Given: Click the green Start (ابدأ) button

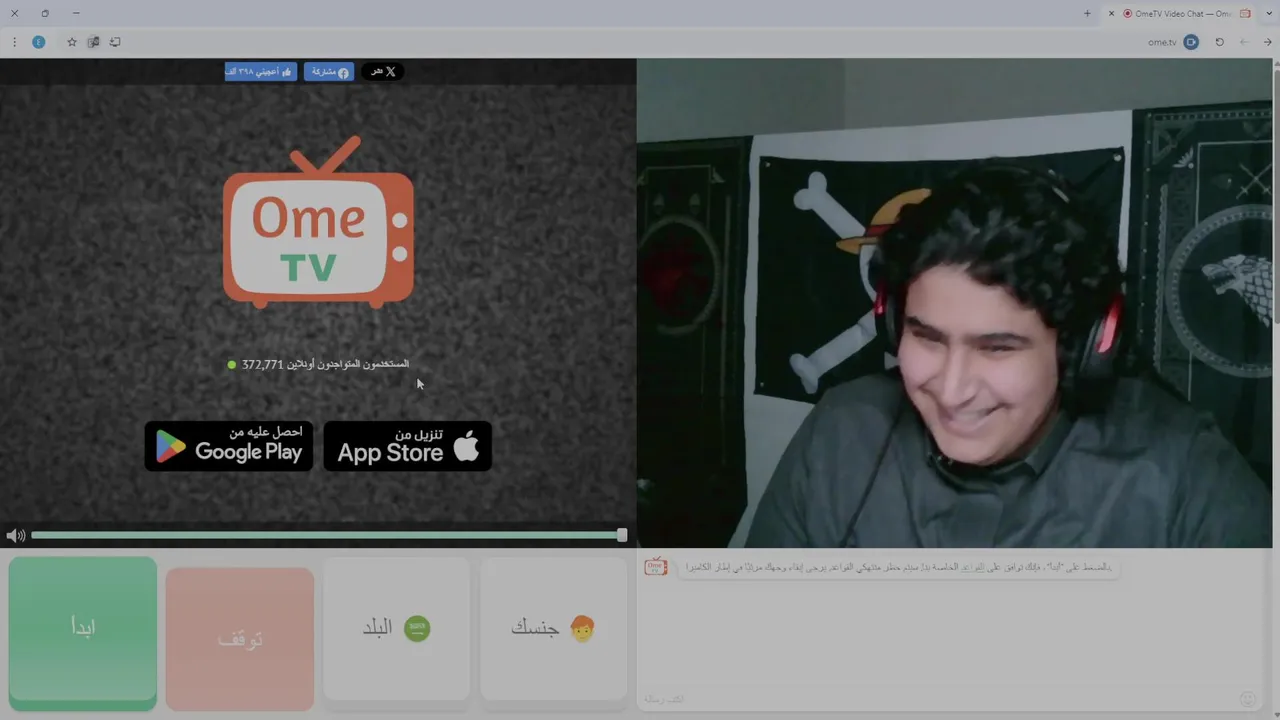Looking at the screenshot, I should coord(83,632).
